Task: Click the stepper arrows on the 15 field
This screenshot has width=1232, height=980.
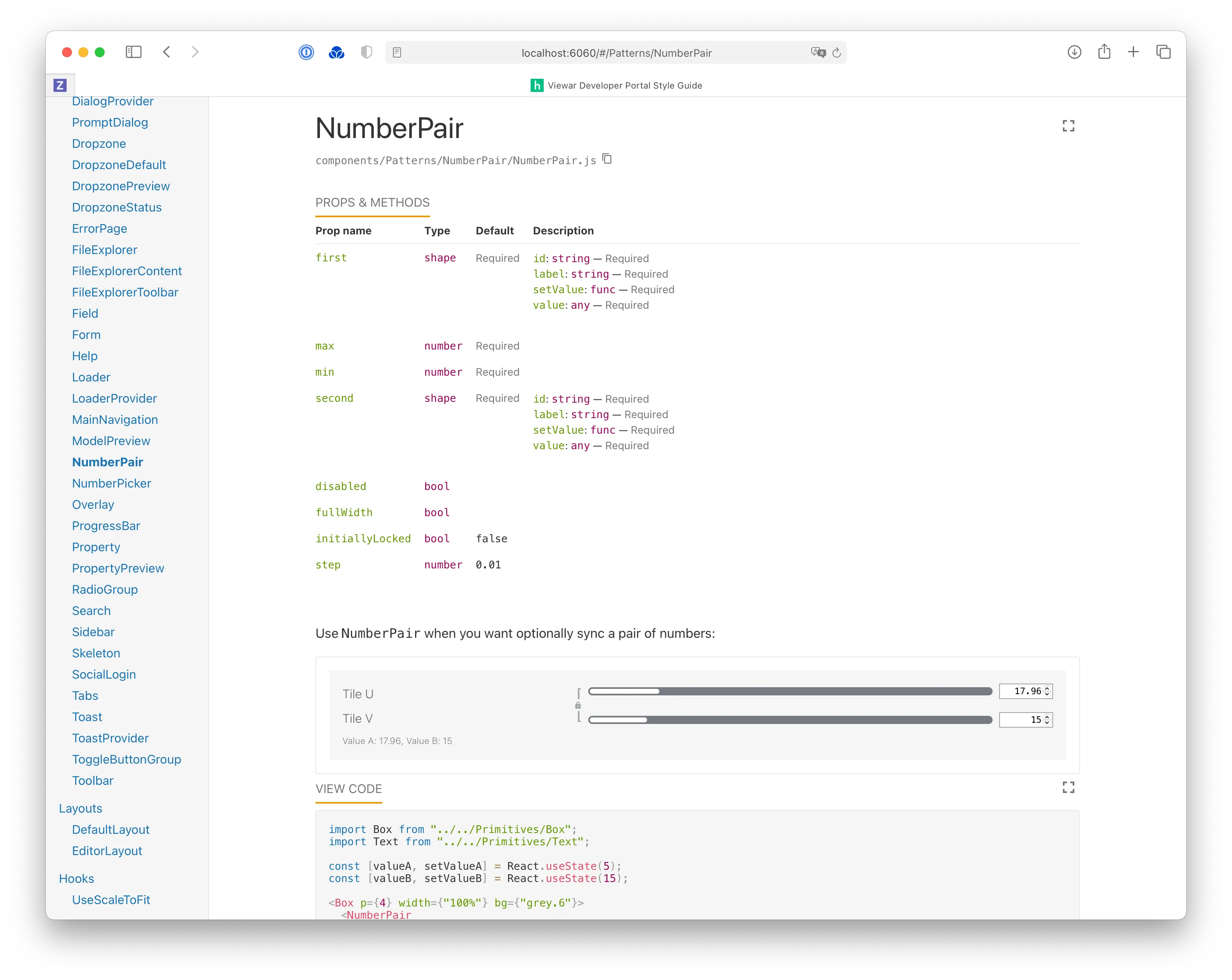Action: click(1047, 720)
